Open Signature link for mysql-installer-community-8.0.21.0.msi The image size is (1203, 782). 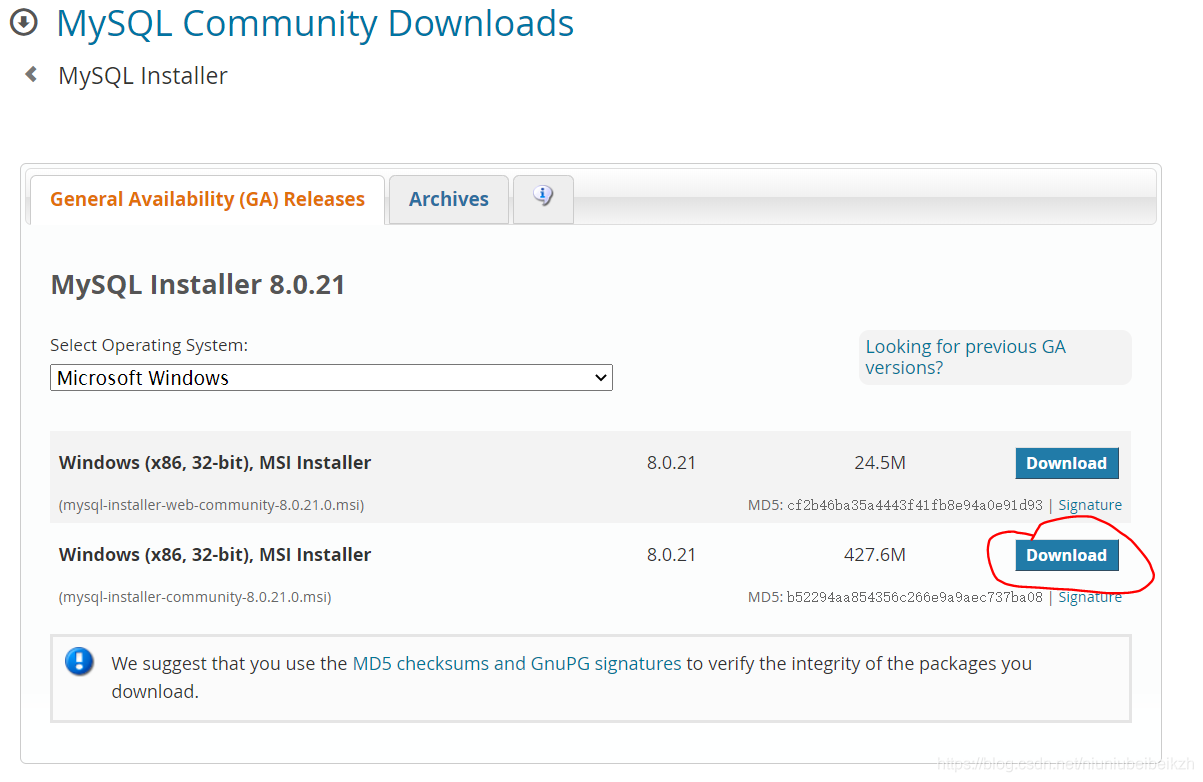click(1090, 597)
